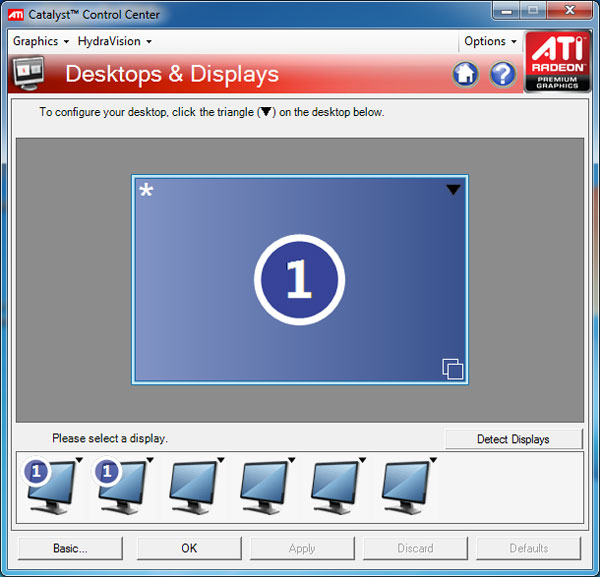Open the sixth display's triangle menu
Image resolution: width=600 pixels, height=577 pixels.
click(433, 460)
